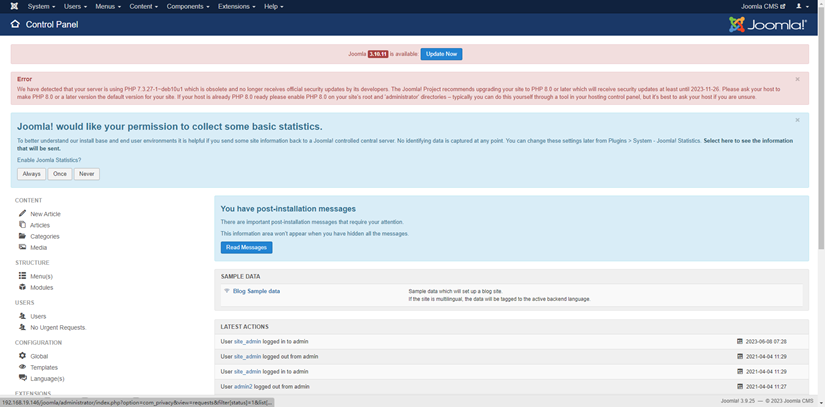Image resolution: width=825 pixels, height=407 pixels.
Task: Open the Users dropdown menu
Action: (x=75, y=6)
